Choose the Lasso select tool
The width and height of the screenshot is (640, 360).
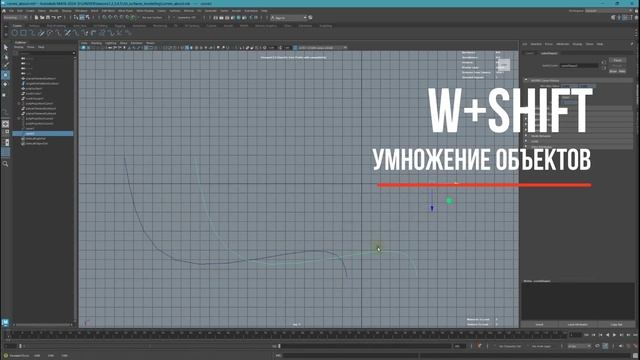coord(6,57)
